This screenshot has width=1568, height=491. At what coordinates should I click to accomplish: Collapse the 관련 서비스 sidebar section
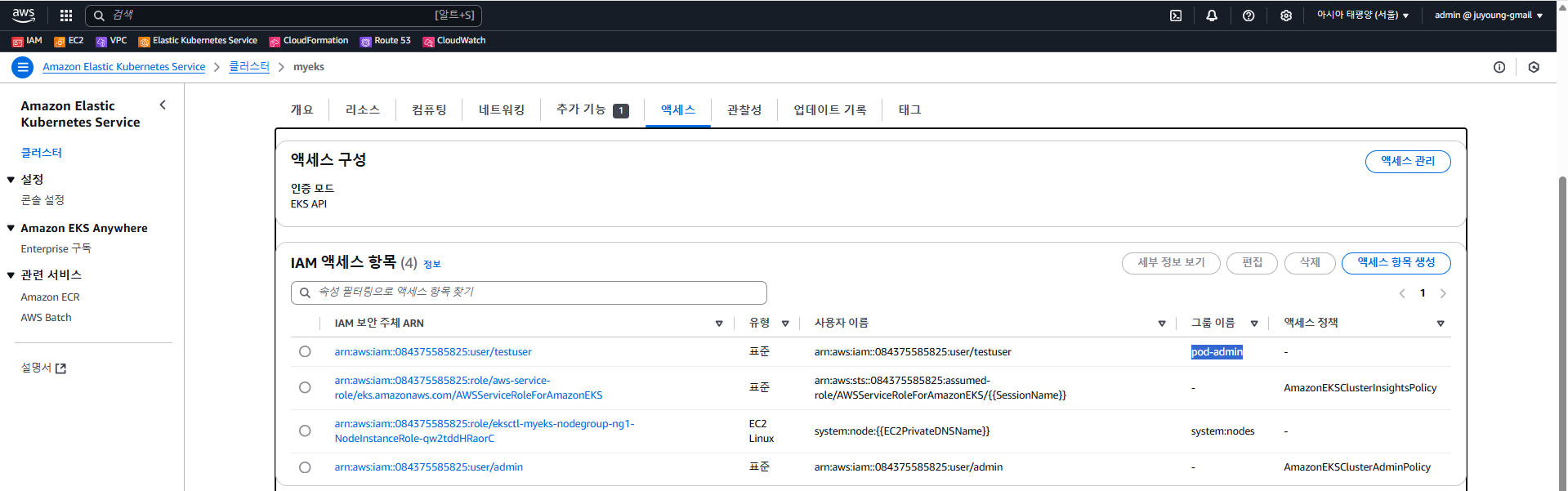(x=11, y=275)
